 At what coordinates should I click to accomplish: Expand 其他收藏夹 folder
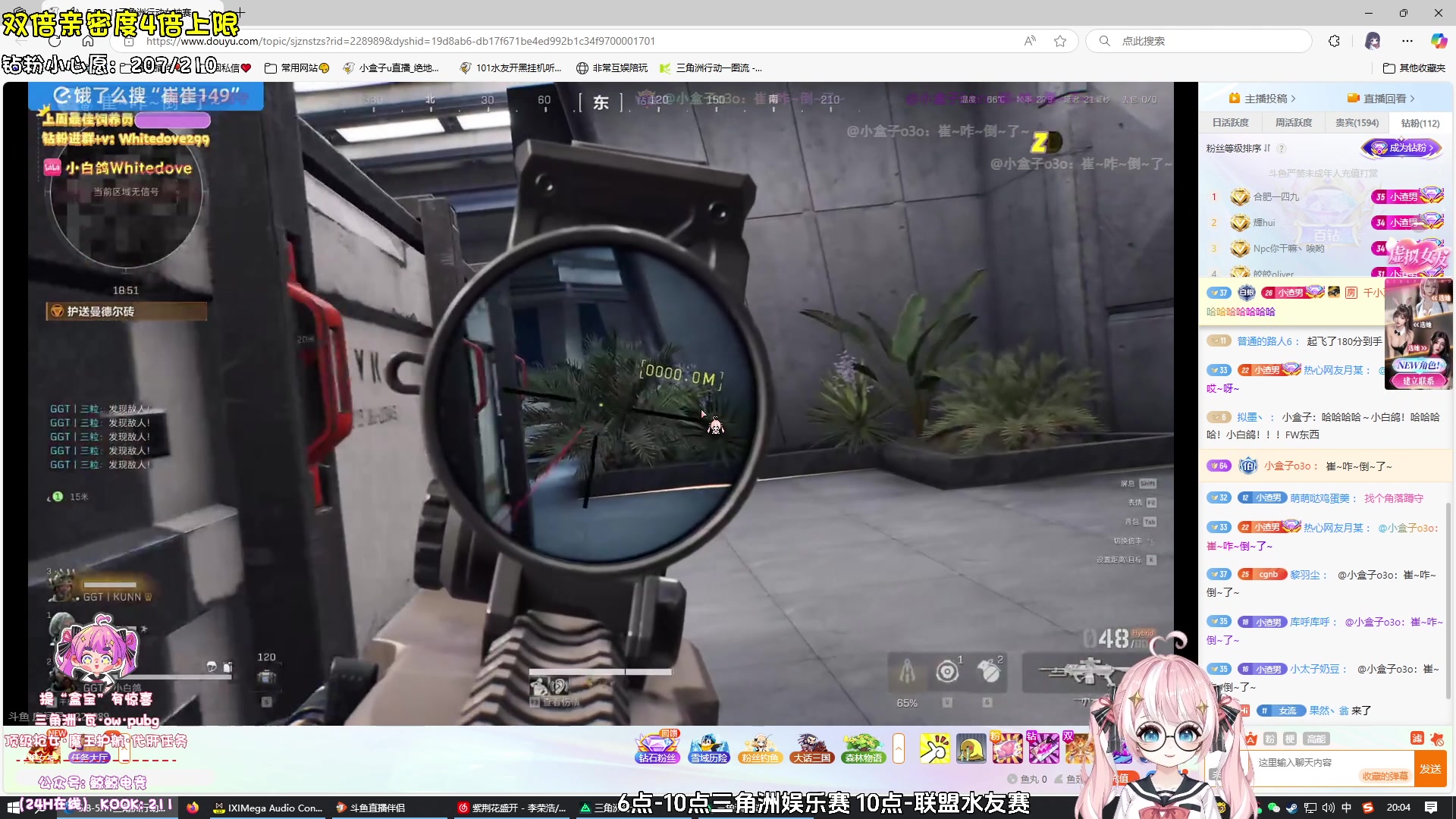coord(1414,67)
